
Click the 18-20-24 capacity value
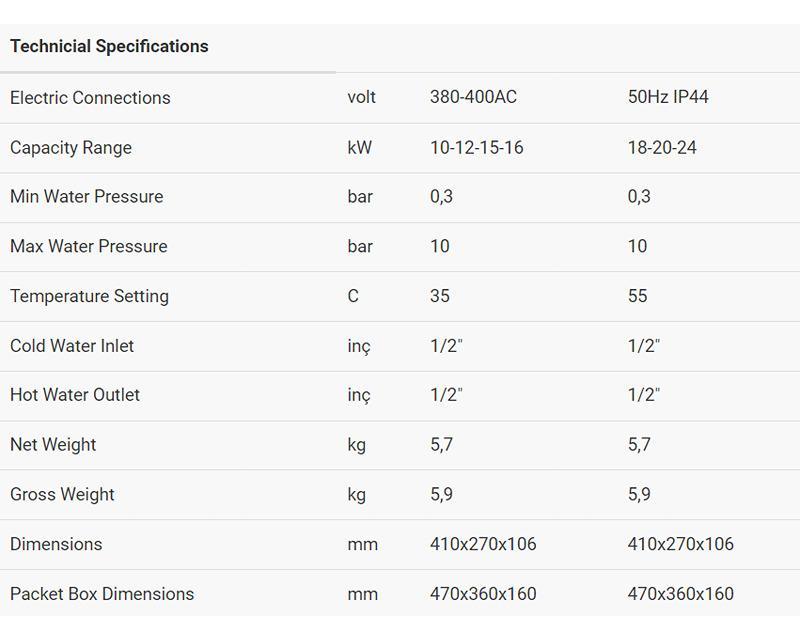click(x=662, y=147)
